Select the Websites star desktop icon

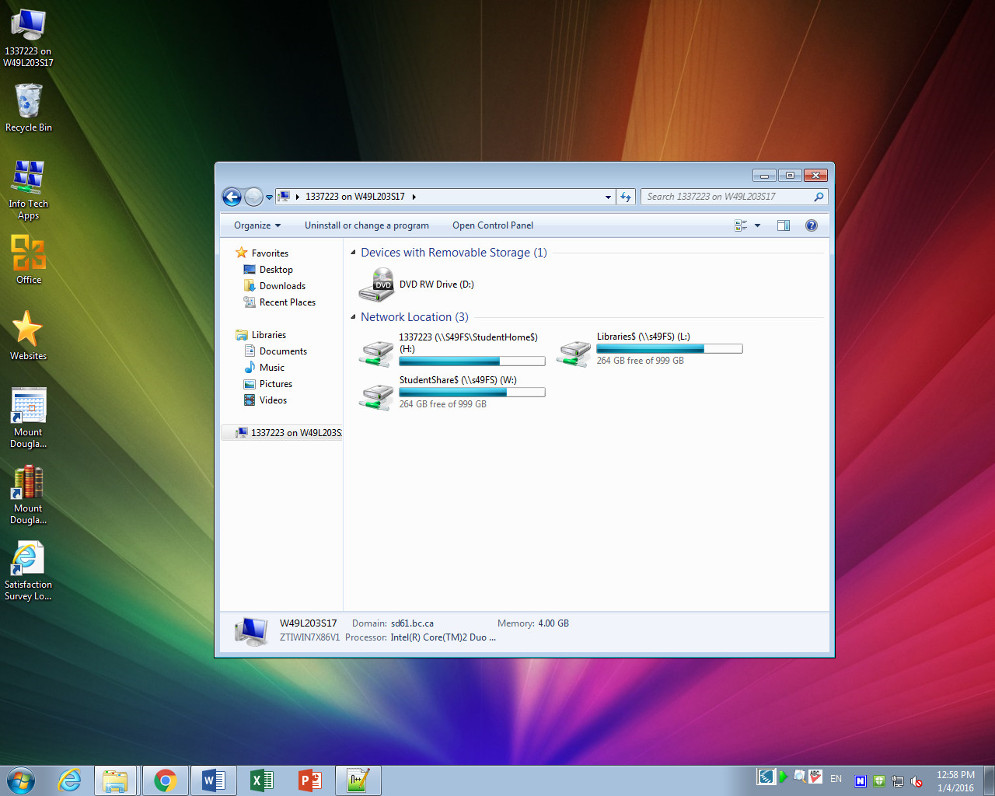pos(28,336)
